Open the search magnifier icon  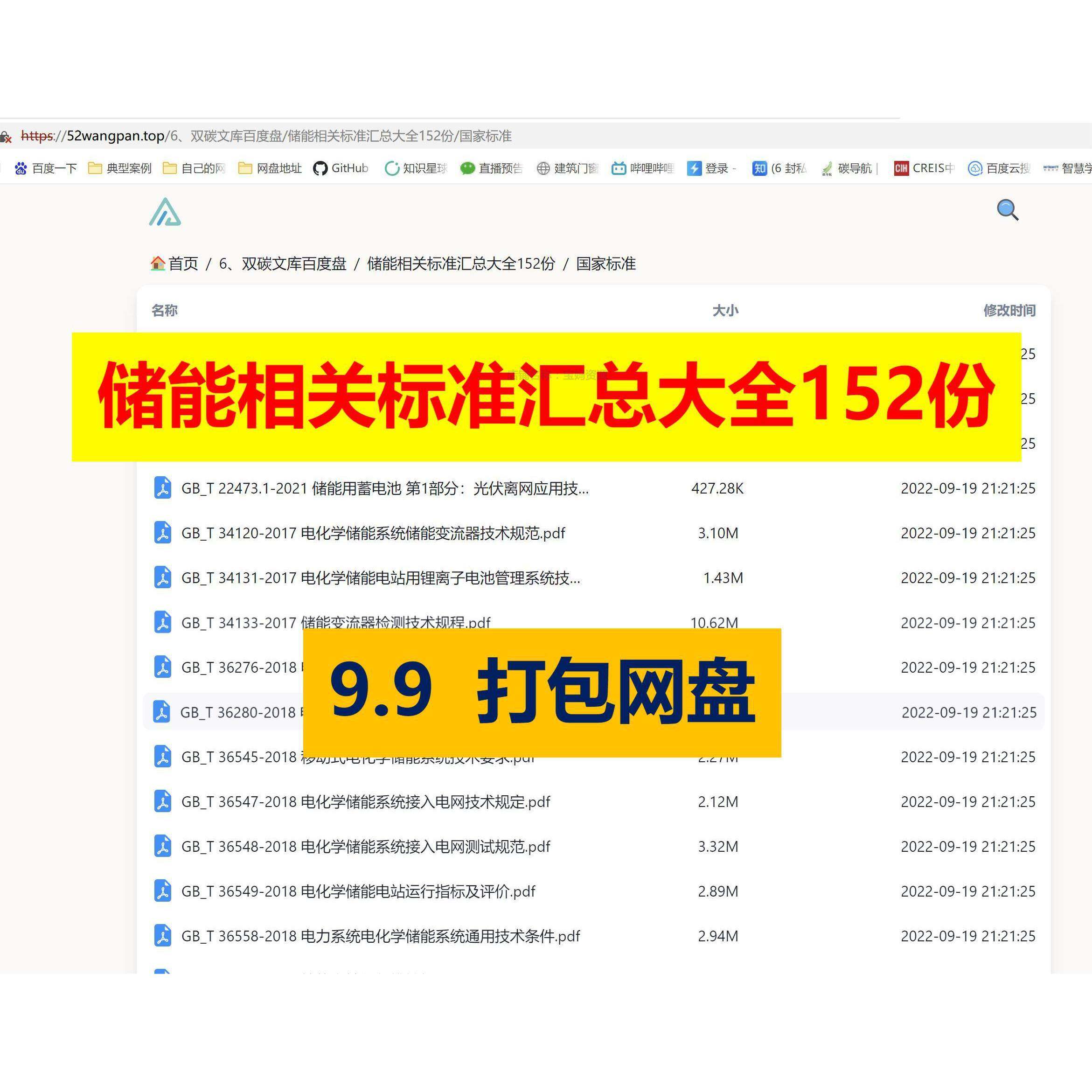pyautogui.click(x=1007, y=210)
